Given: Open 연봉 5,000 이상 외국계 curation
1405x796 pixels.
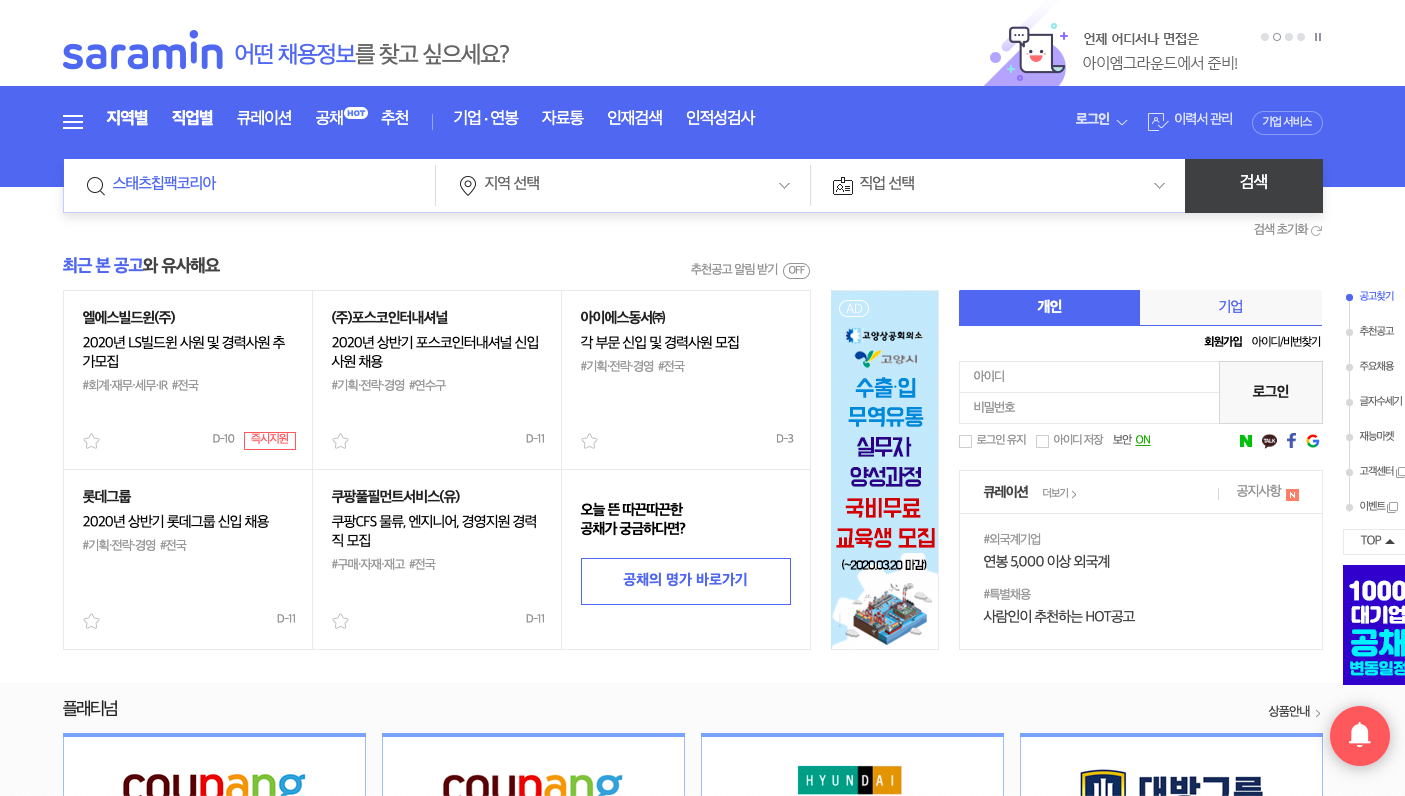Looking at the screenshot, I should pos(1047,562).
